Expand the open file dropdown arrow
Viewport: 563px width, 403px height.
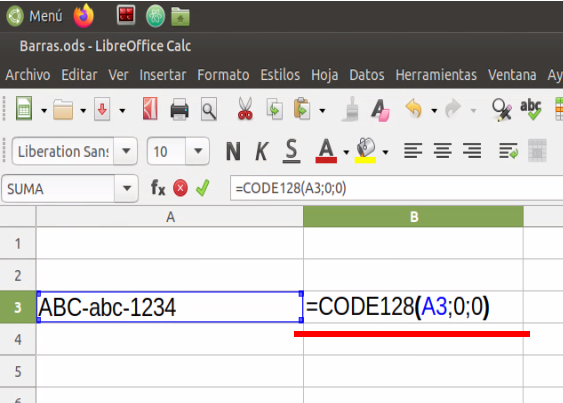coord(83,111)
